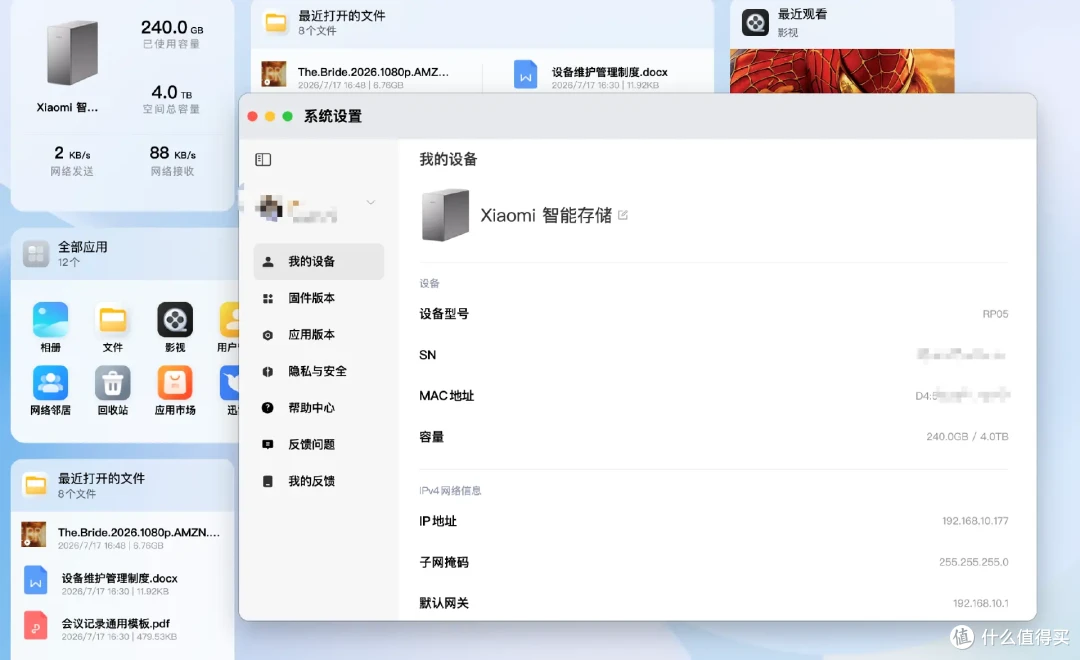The width and height of the screenshot is (1080, 660).
Task: Open 我的反馈 in sidebar
Action: 318,481
